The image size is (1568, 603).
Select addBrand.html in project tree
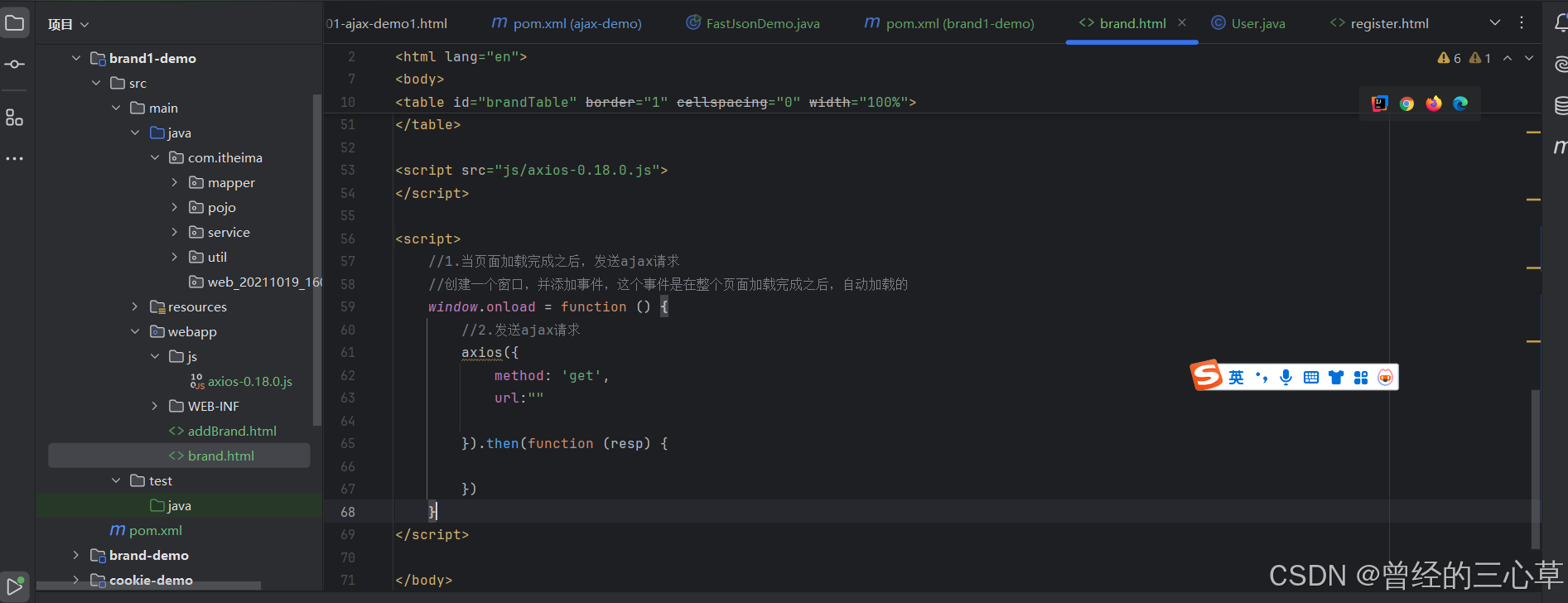click(223, 431)
